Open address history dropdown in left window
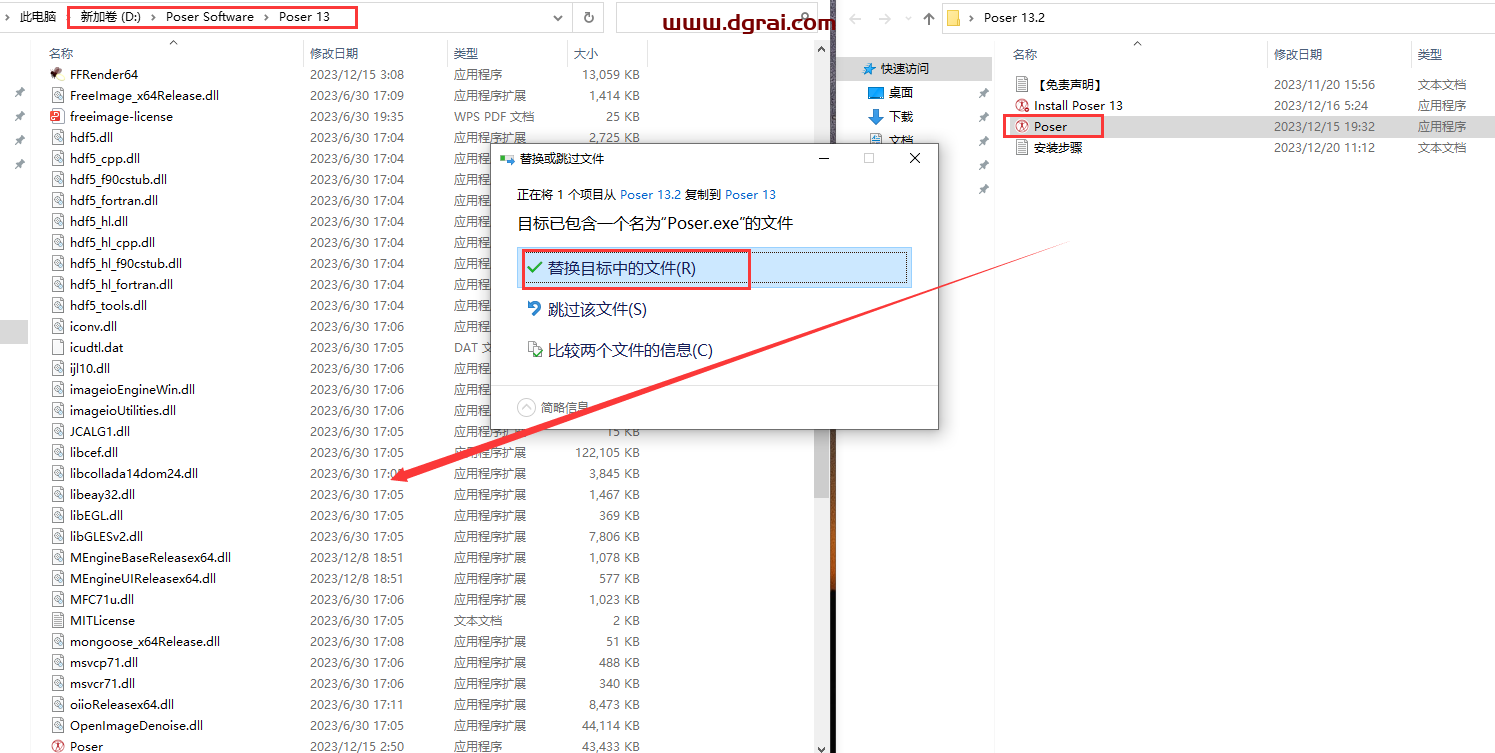 556,17
